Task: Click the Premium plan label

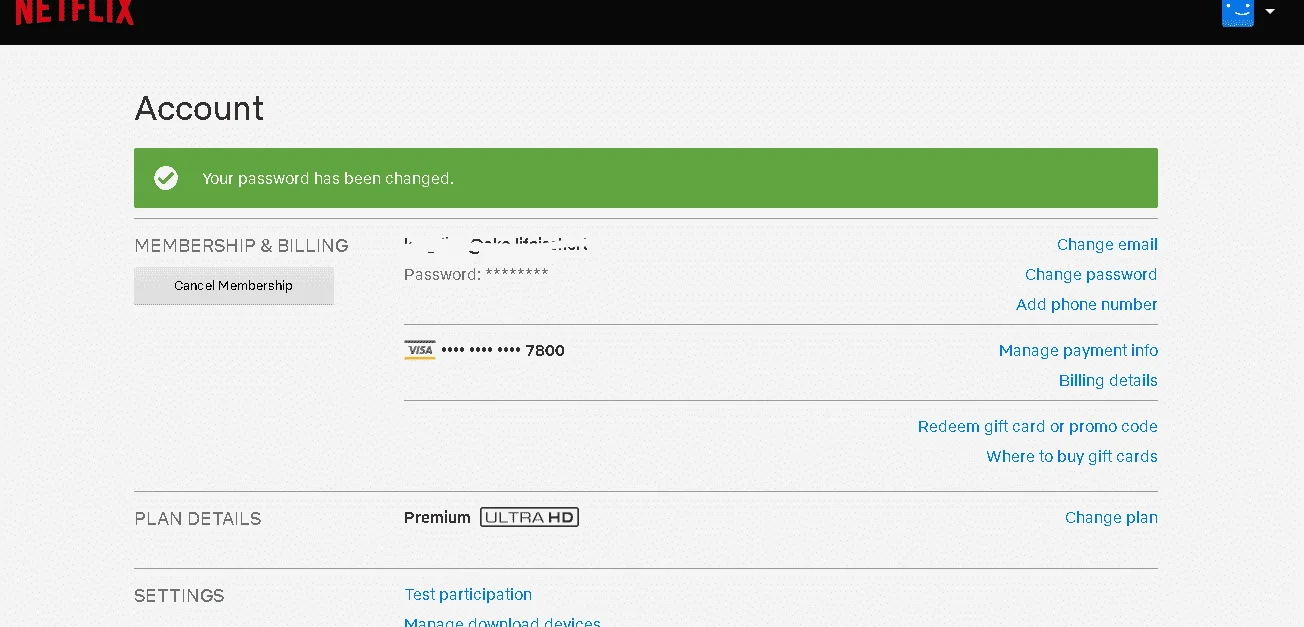Action: point(437,517)
